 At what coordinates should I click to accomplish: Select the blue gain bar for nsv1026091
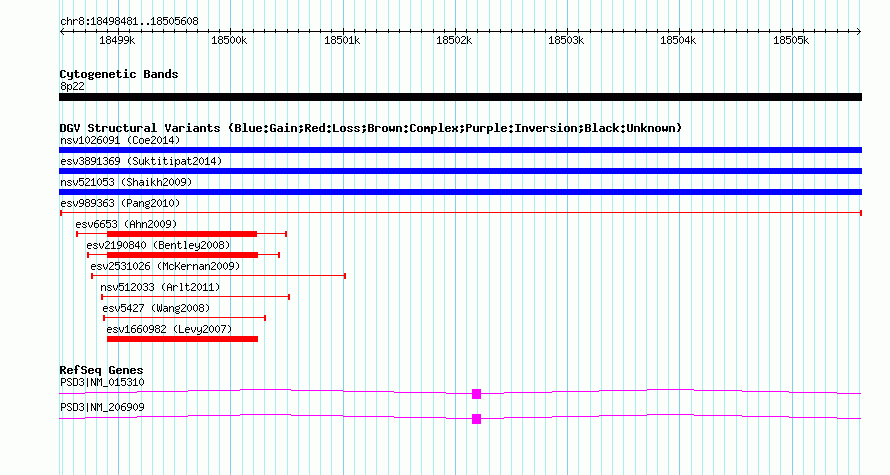pyautogui.click(x=460, y=150)
